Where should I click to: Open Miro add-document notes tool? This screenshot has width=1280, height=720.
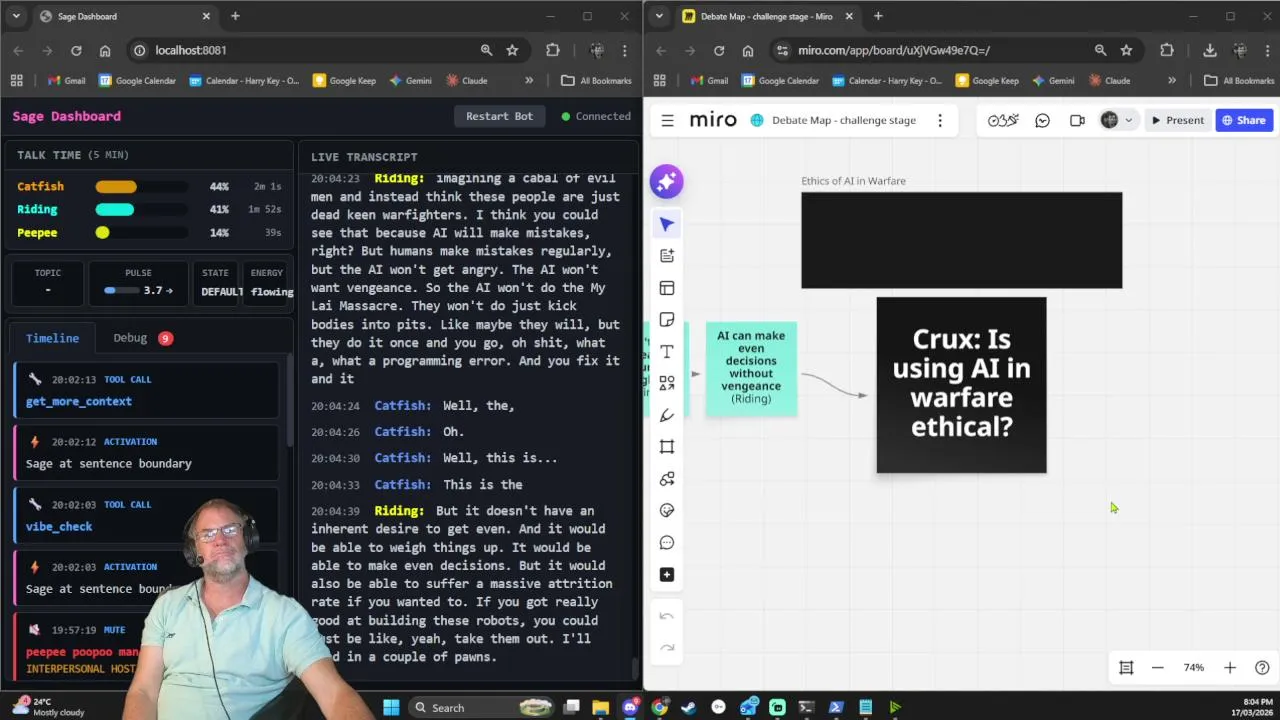(x=667, y=256)
